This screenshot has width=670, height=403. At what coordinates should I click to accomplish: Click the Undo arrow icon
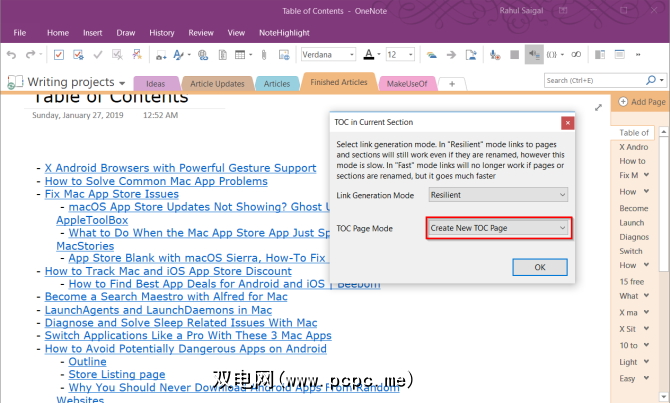click(x=12, y=54)
